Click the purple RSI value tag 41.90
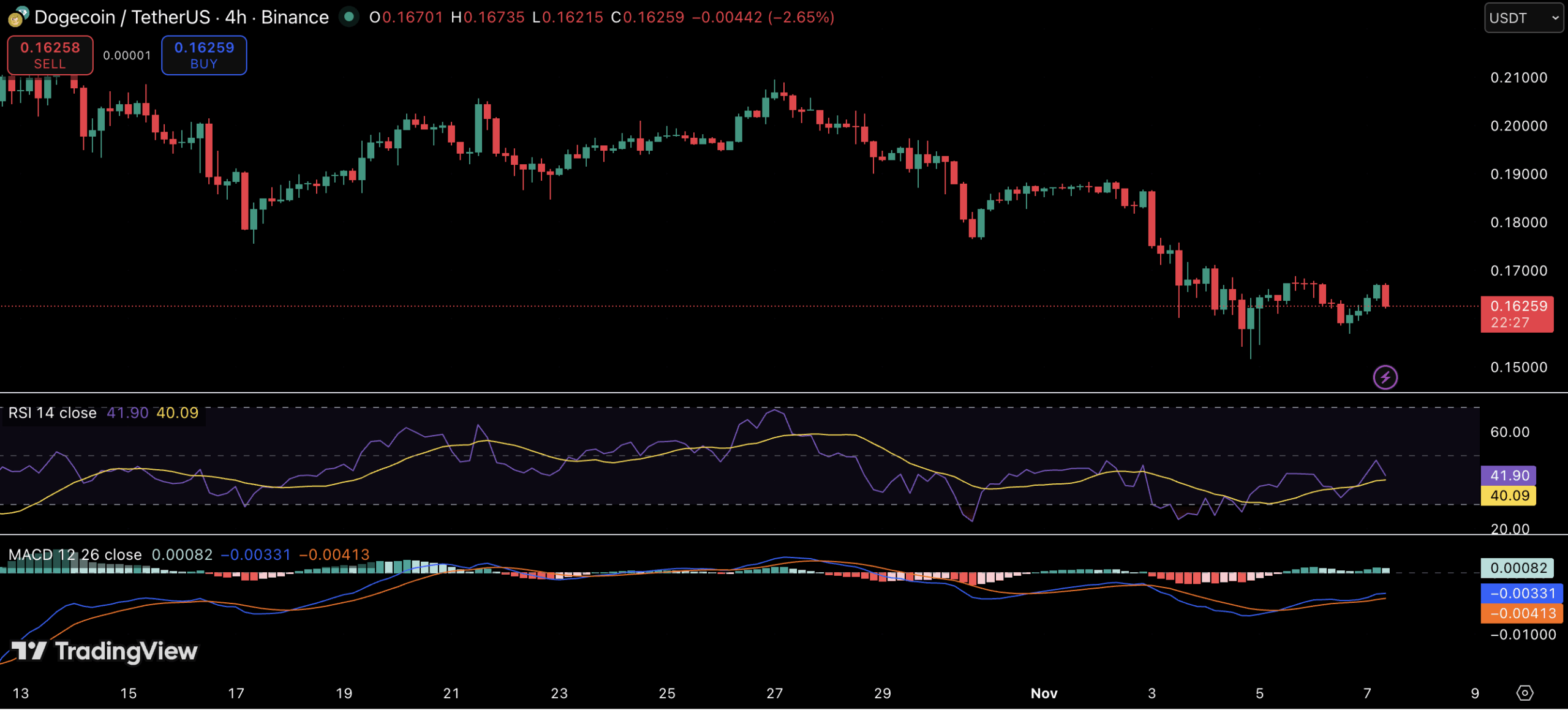 coord(1507,475)
